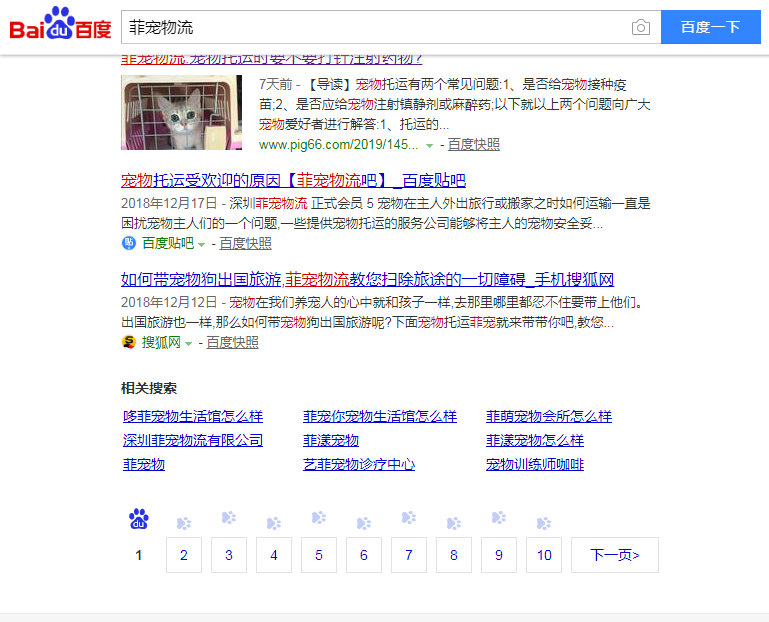
Task: Search related: 艺菲宠物诊疗中心
Action: tap(359, 464)
